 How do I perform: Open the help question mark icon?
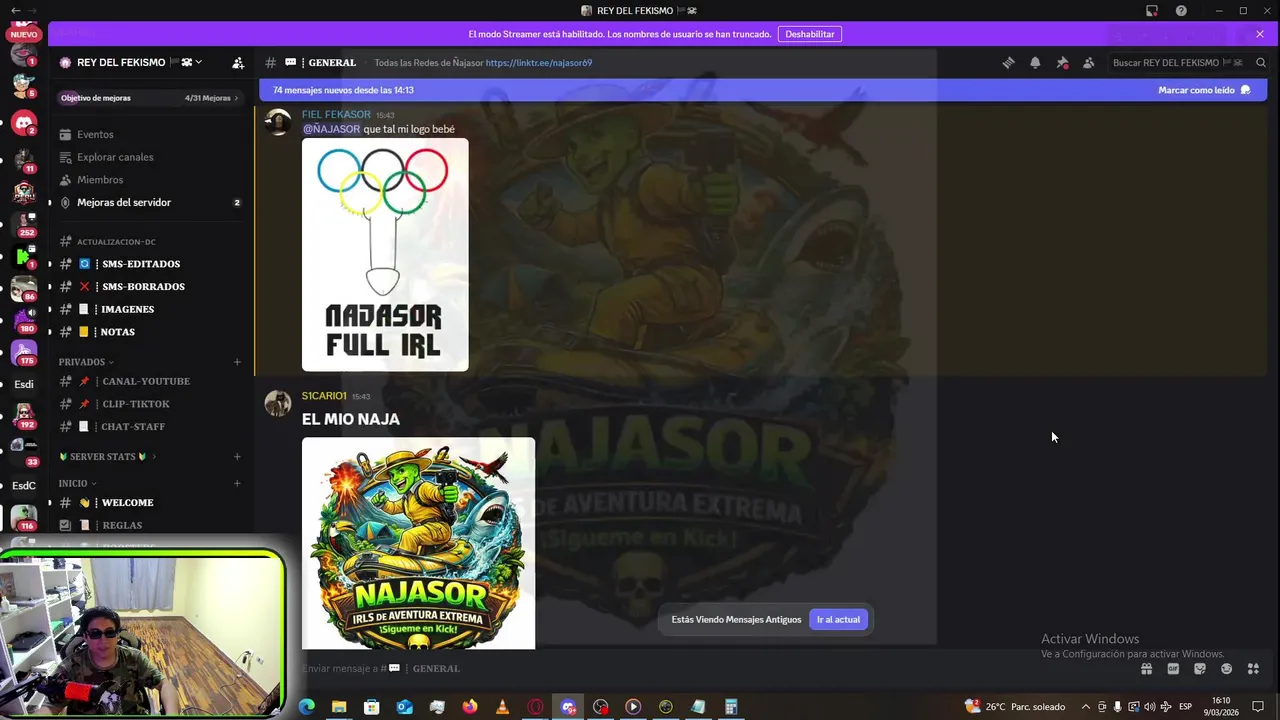click(x=1181, y=11)
